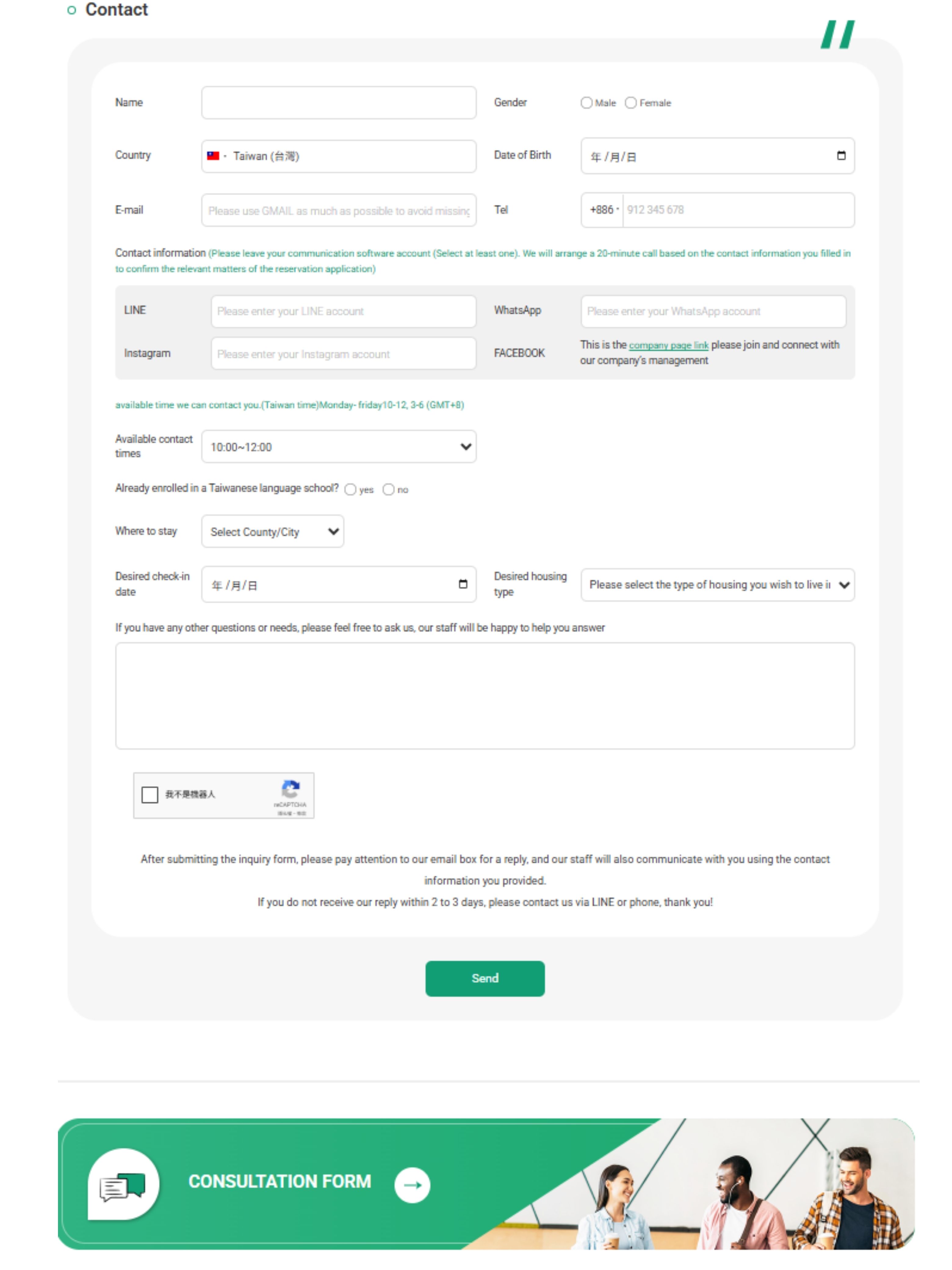The image size is (952, 1270).
Task: Click the Desired check-in date calendar icon
Action: [463, 585]
